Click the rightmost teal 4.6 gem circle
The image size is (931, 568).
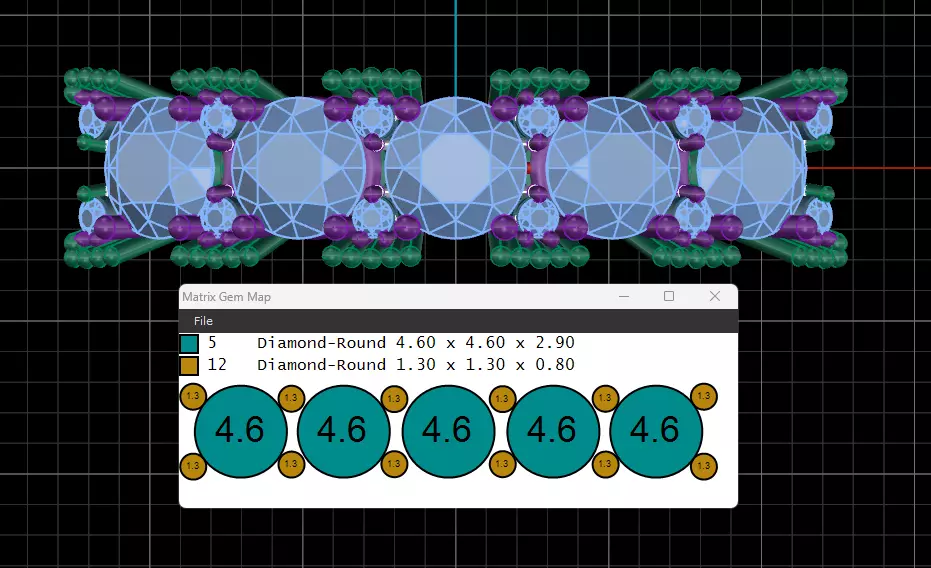[656, 431]
